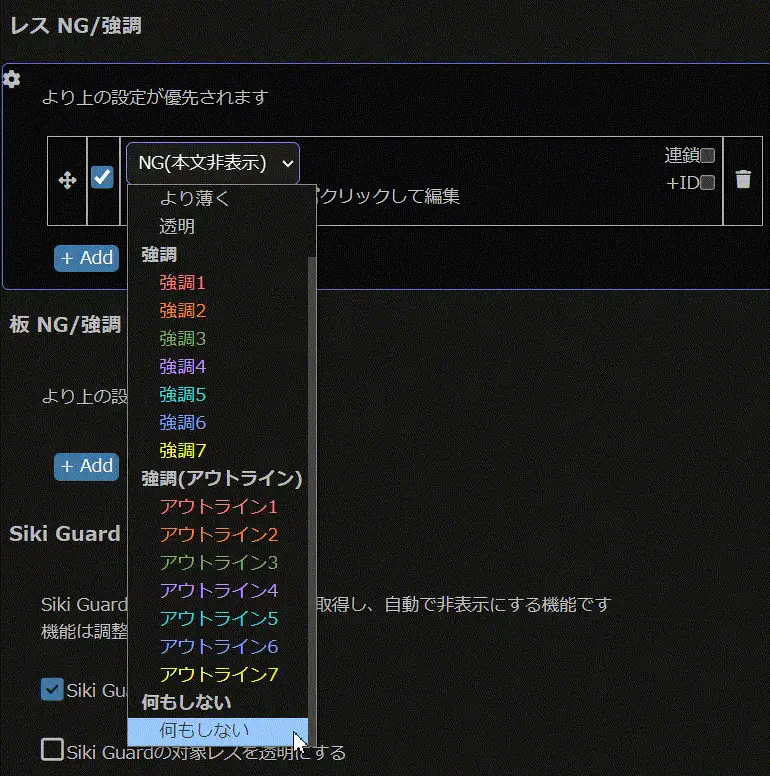770x776 pixels.
Task: Choose 強調5 cyan option
Action: pos(218,394)
